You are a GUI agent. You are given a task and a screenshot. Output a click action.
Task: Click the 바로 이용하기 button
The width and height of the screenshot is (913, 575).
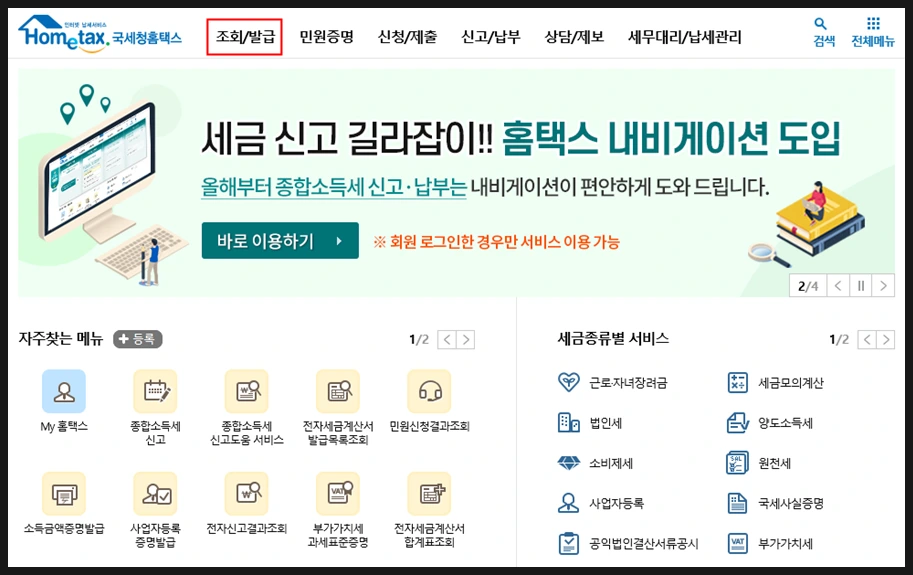[280, 240]
